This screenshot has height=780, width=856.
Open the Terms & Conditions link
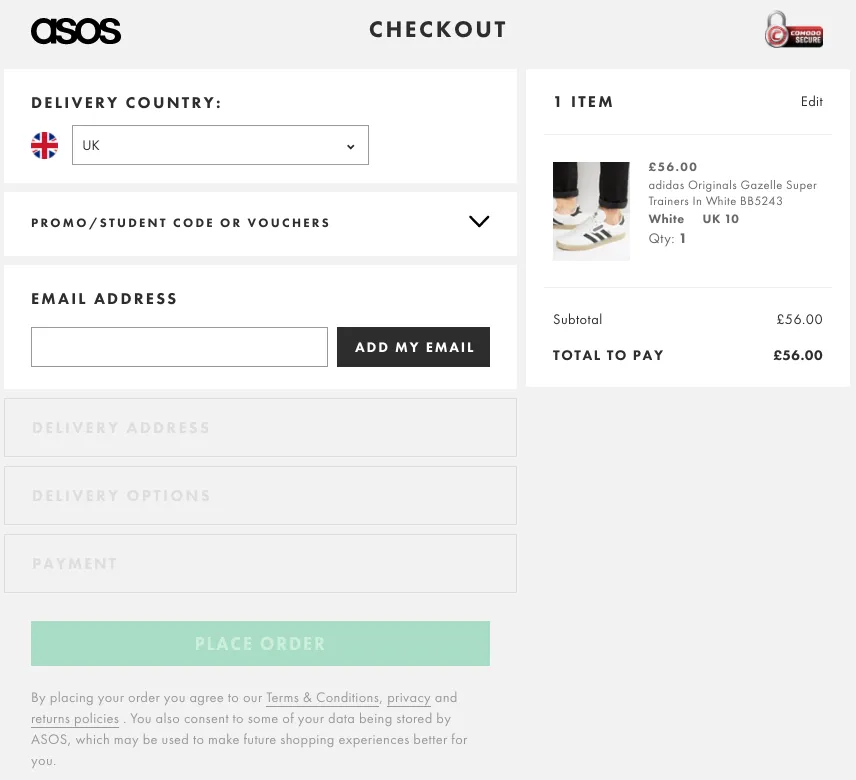point(322,698)
